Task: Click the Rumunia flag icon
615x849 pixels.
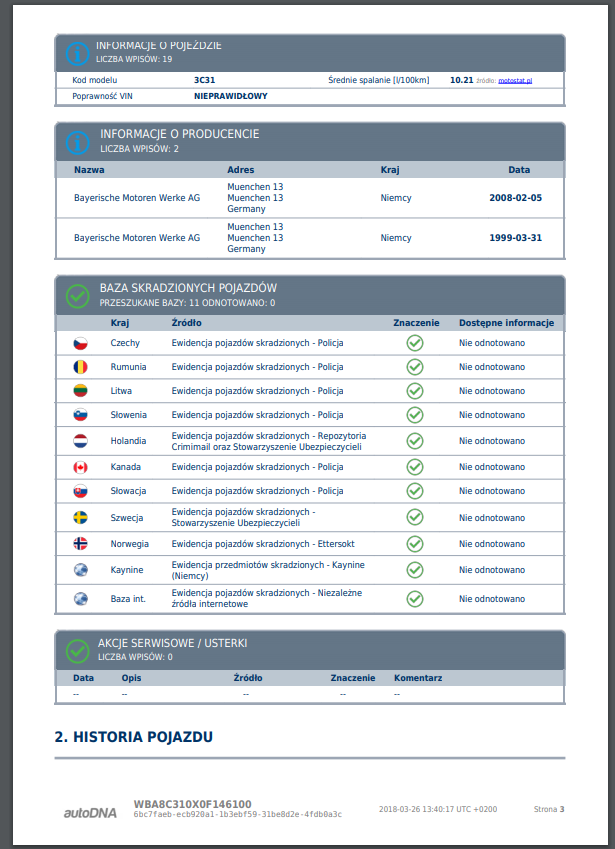Action: pyautogui.click(x=81, y=367)
